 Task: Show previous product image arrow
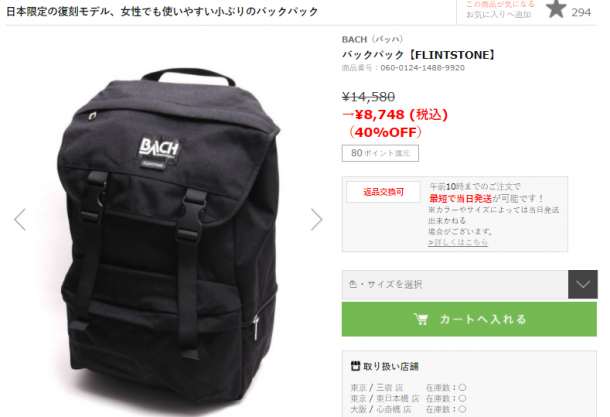coord(20,219)
